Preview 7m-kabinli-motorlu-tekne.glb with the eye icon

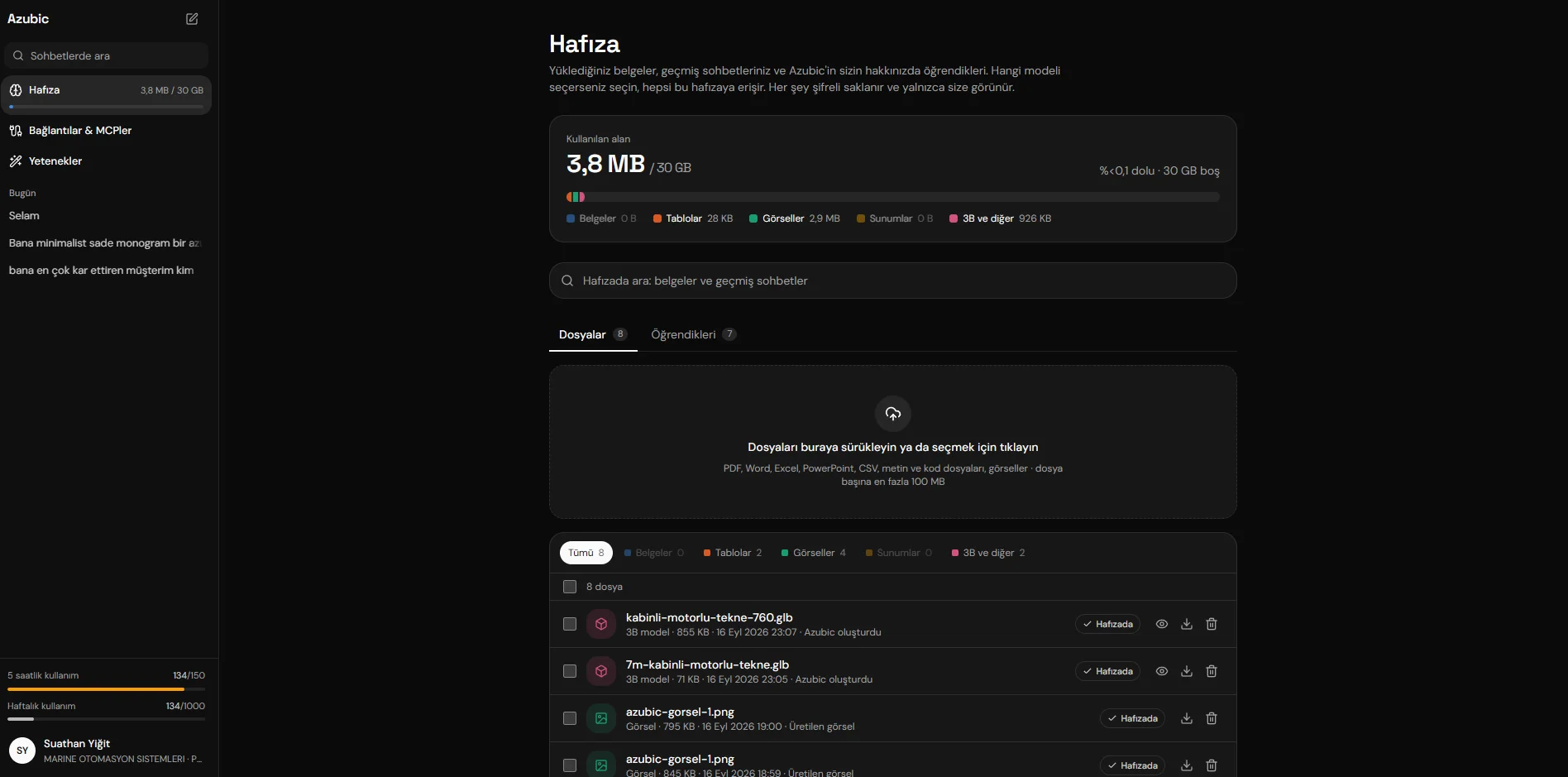pos(1162,671)
